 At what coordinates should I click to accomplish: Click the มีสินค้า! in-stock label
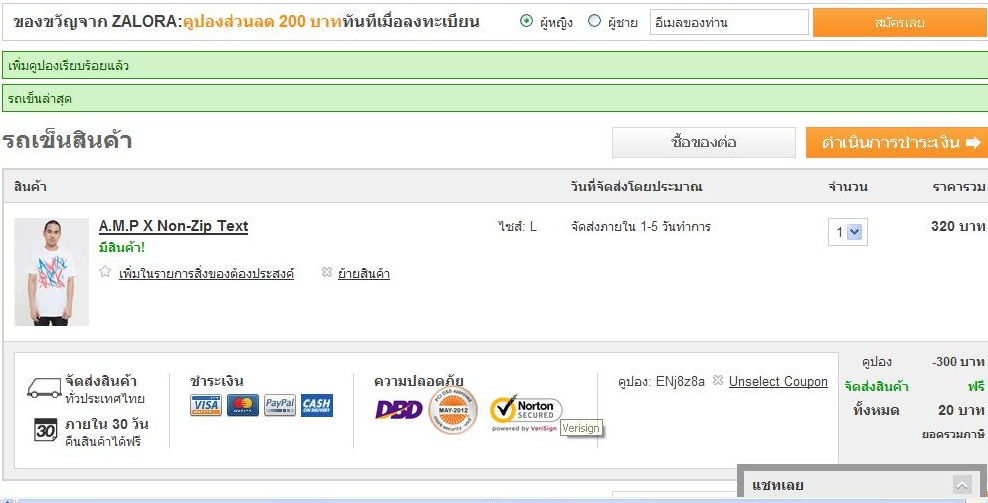pyautogui.click(x=122, y=248)
